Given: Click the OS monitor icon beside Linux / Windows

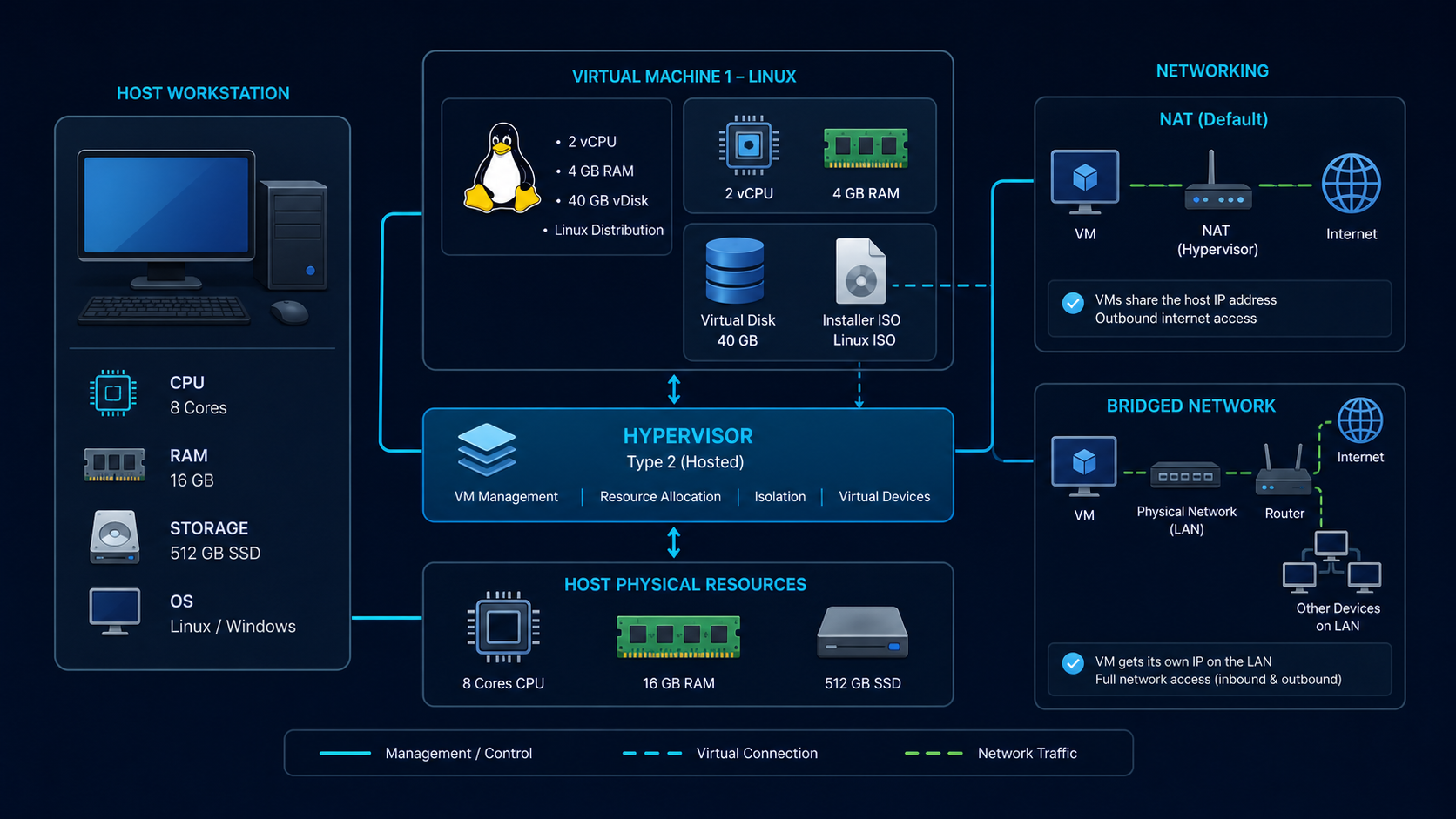Looking at the screenshot, I should coord(115,611).
